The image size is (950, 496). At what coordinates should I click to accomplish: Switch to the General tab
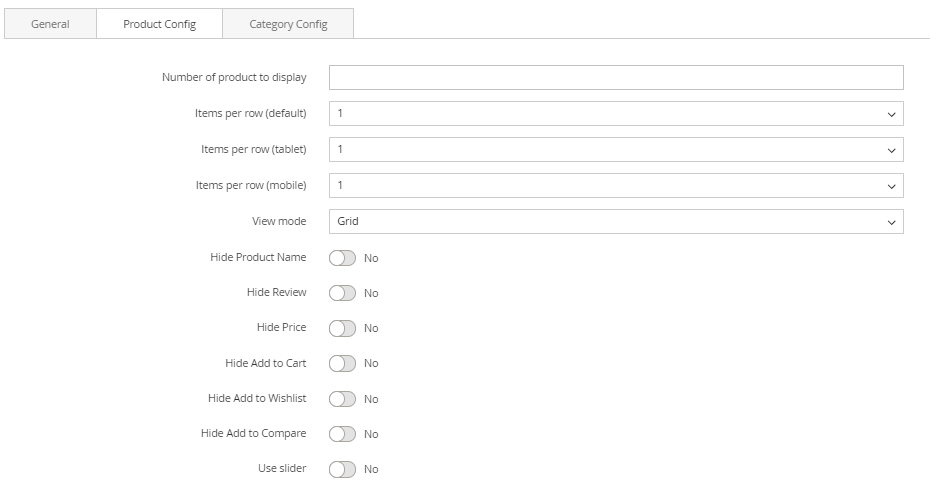point(50,24)
